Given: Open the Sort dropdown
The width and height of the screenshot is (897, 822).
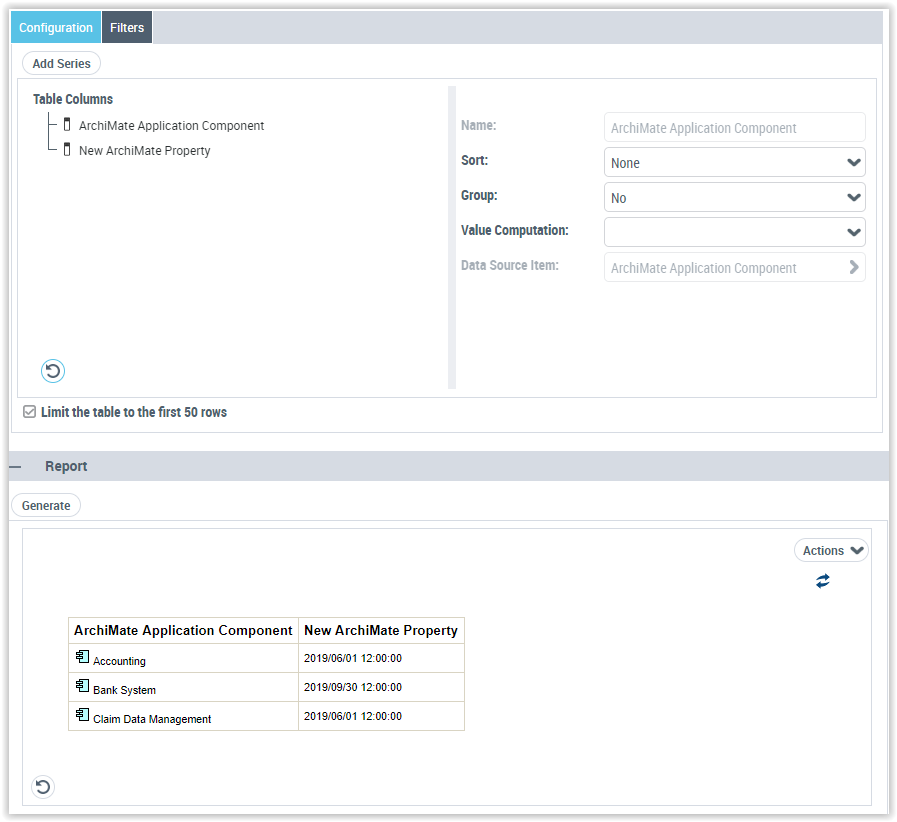Looking at the screenshot, I should 734,163.
